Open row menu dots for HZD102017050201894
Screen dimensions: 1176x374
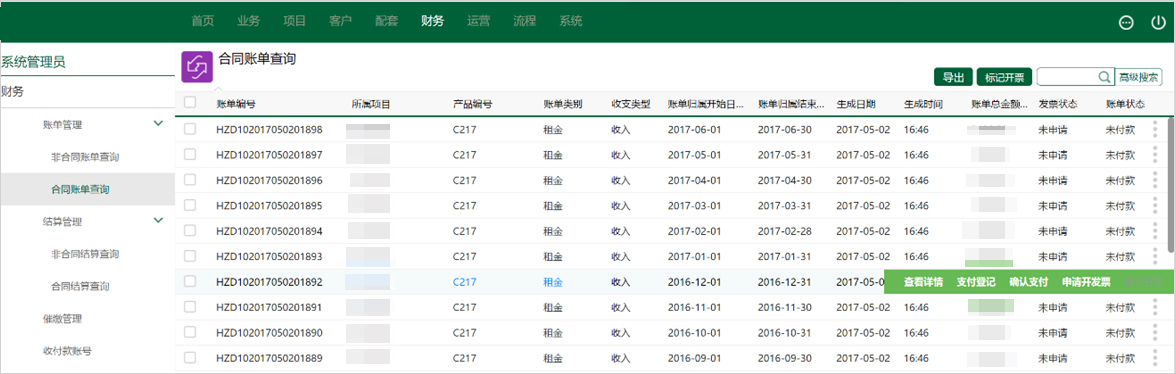pyautogui.click(x=1155, y=231)
